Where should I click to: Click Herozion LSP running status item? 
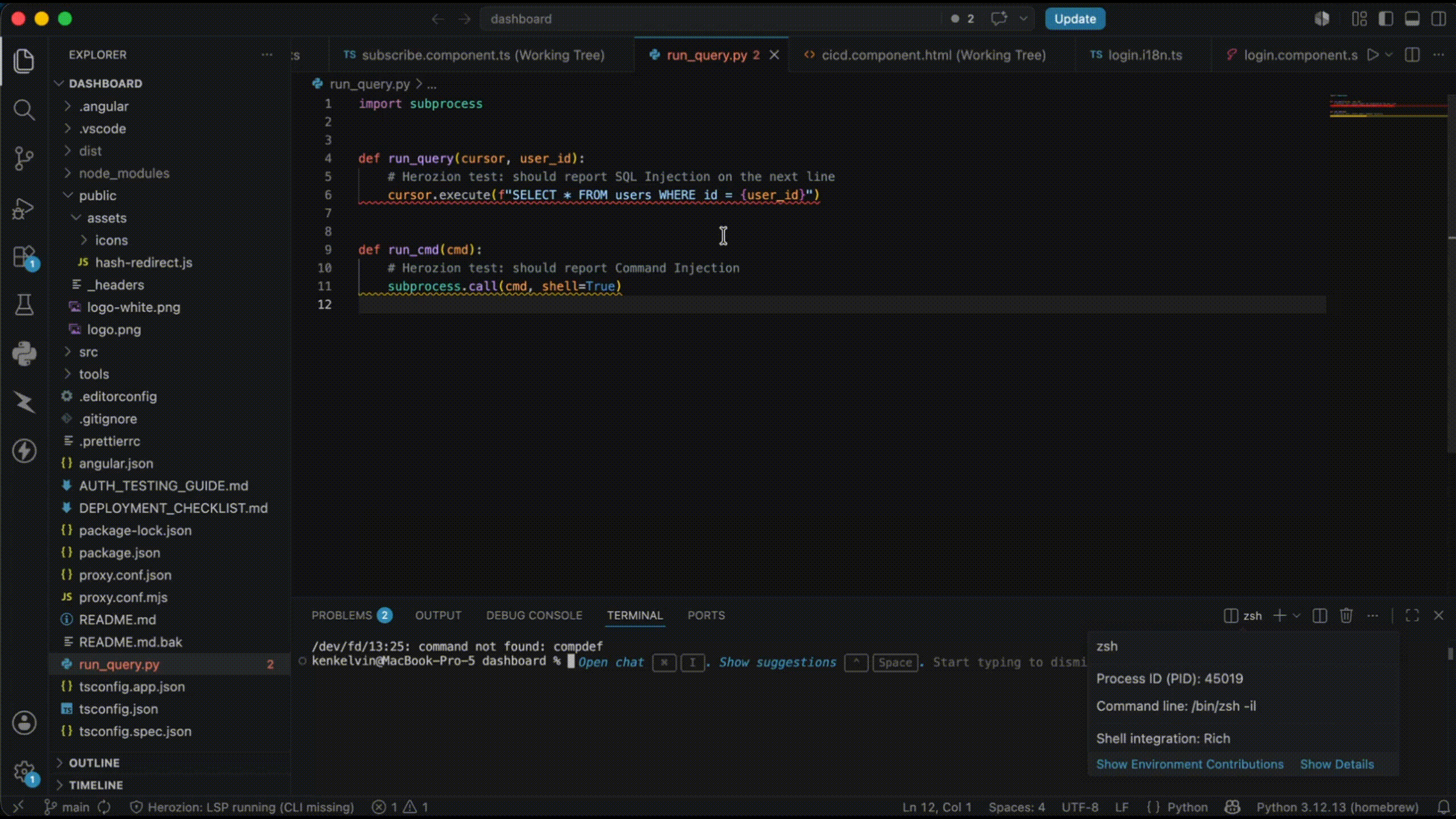point(242,807)
